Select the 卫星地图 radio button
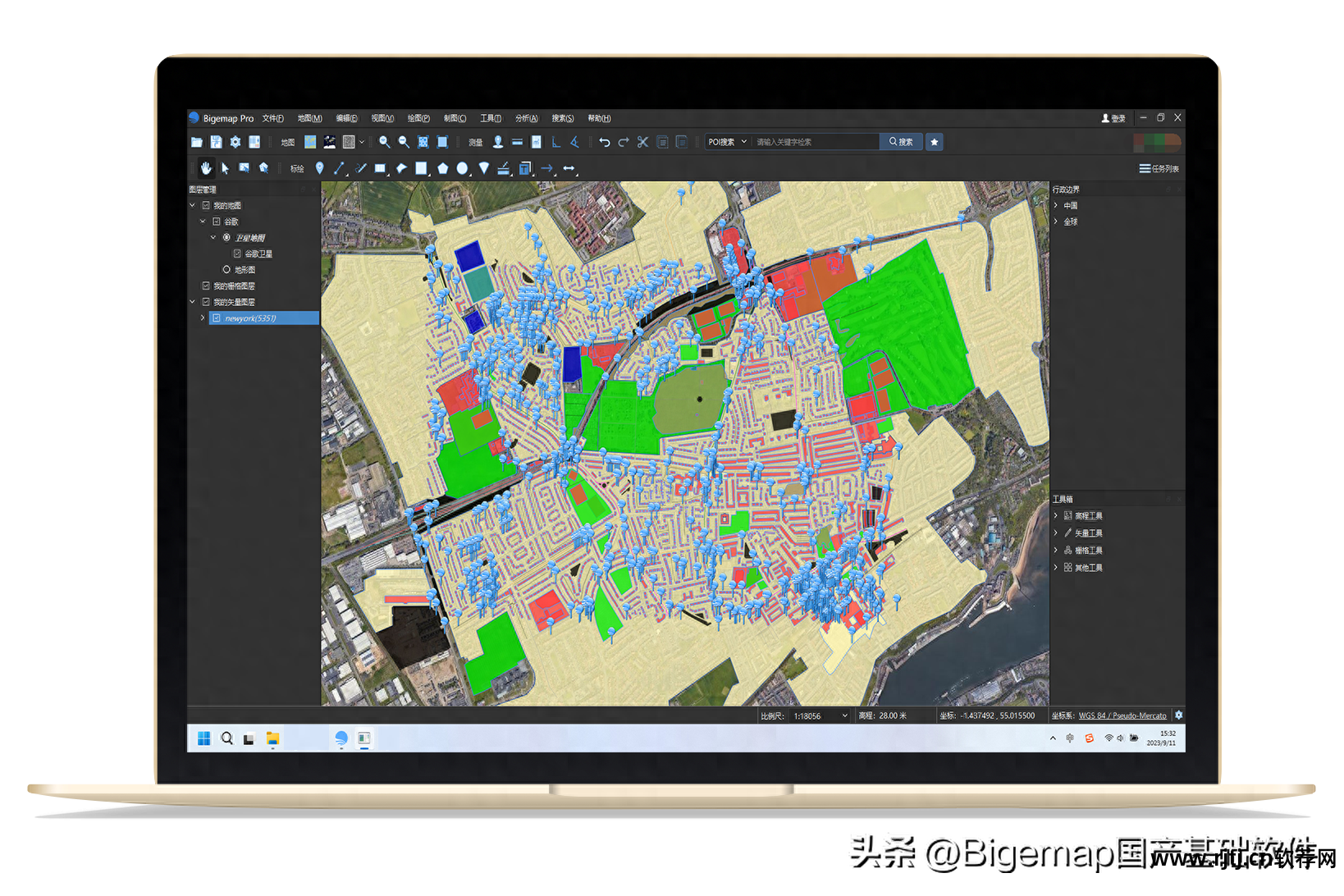This screenshot has width=1344, height=896. click(x=226, y=238)
